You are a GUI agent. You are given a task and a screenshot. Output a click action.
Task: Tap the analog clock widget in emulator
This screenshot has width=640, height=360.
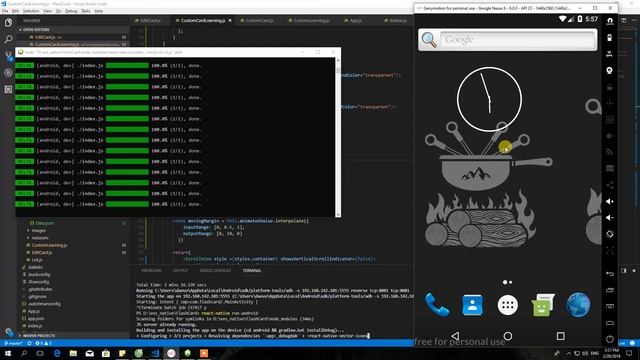489,99
